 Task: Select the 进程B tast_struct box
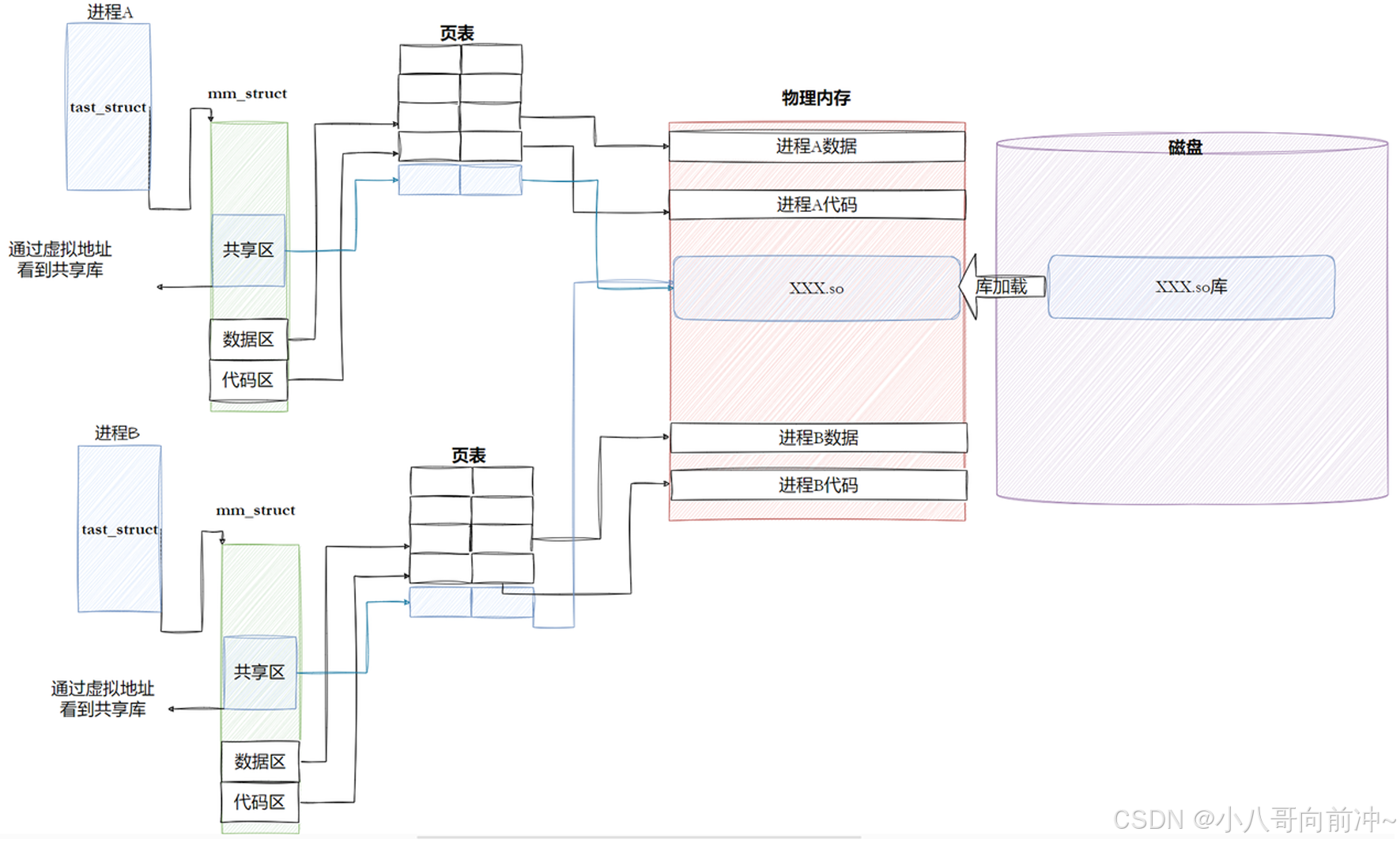click(119, 529)
